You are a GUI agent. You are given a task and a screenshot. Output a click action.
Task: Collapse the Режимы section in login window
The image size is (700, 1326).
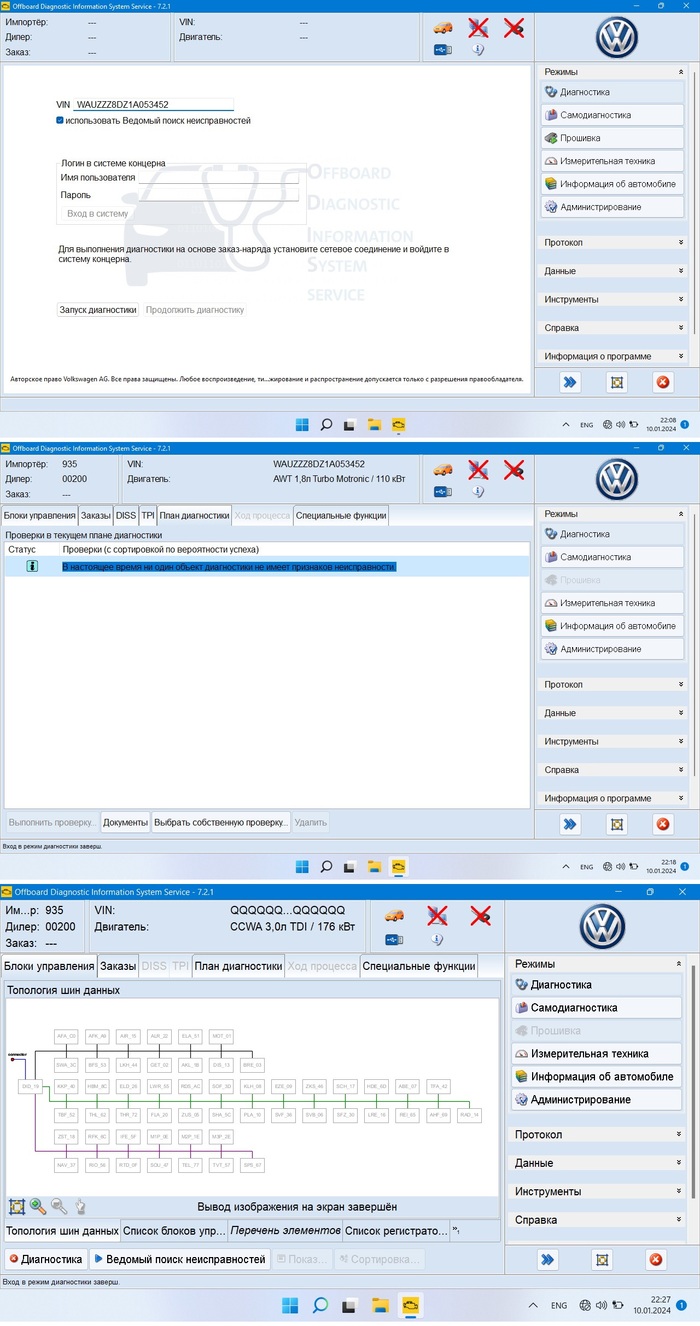681,72
